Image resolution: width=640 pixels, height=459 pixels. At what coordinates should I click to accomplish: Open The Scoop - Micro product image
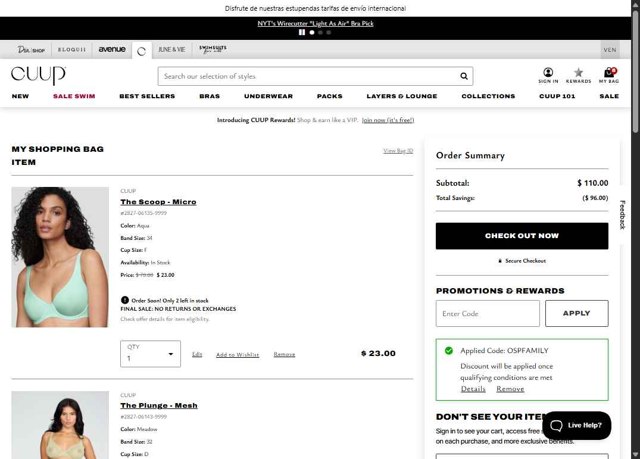(60, 257)
